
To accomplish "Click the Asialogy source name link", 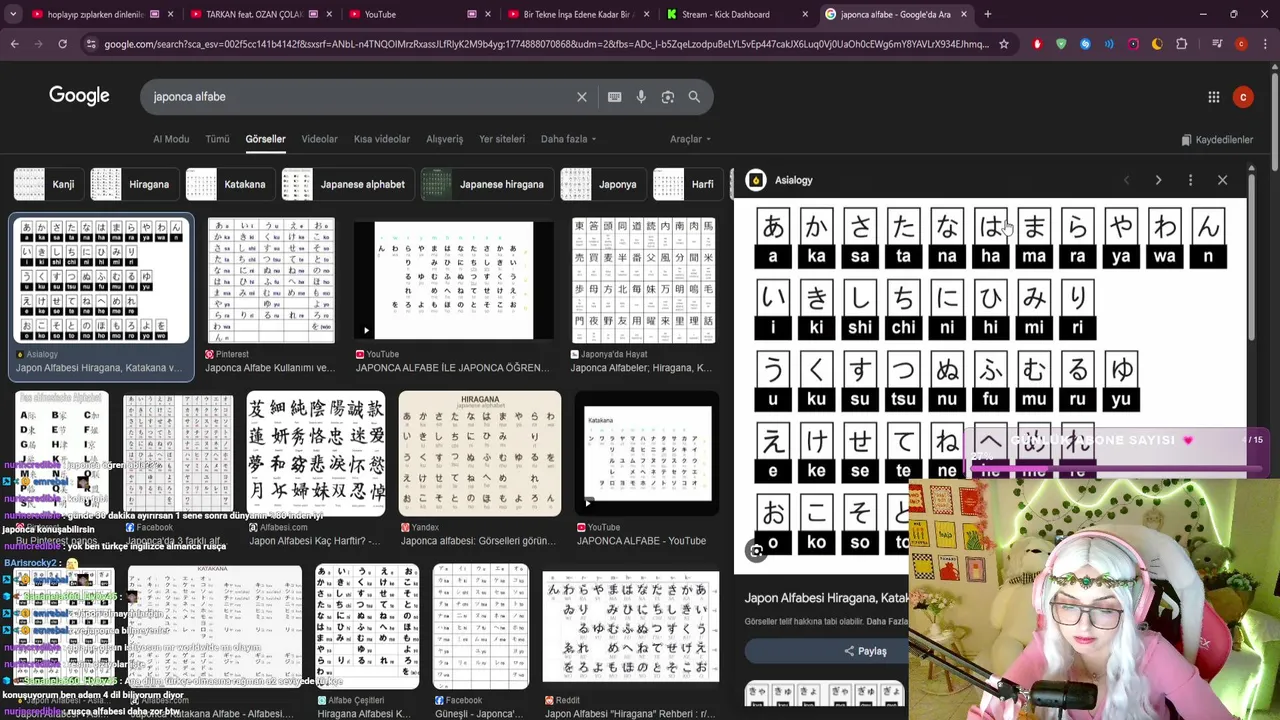I will (794, 180).
